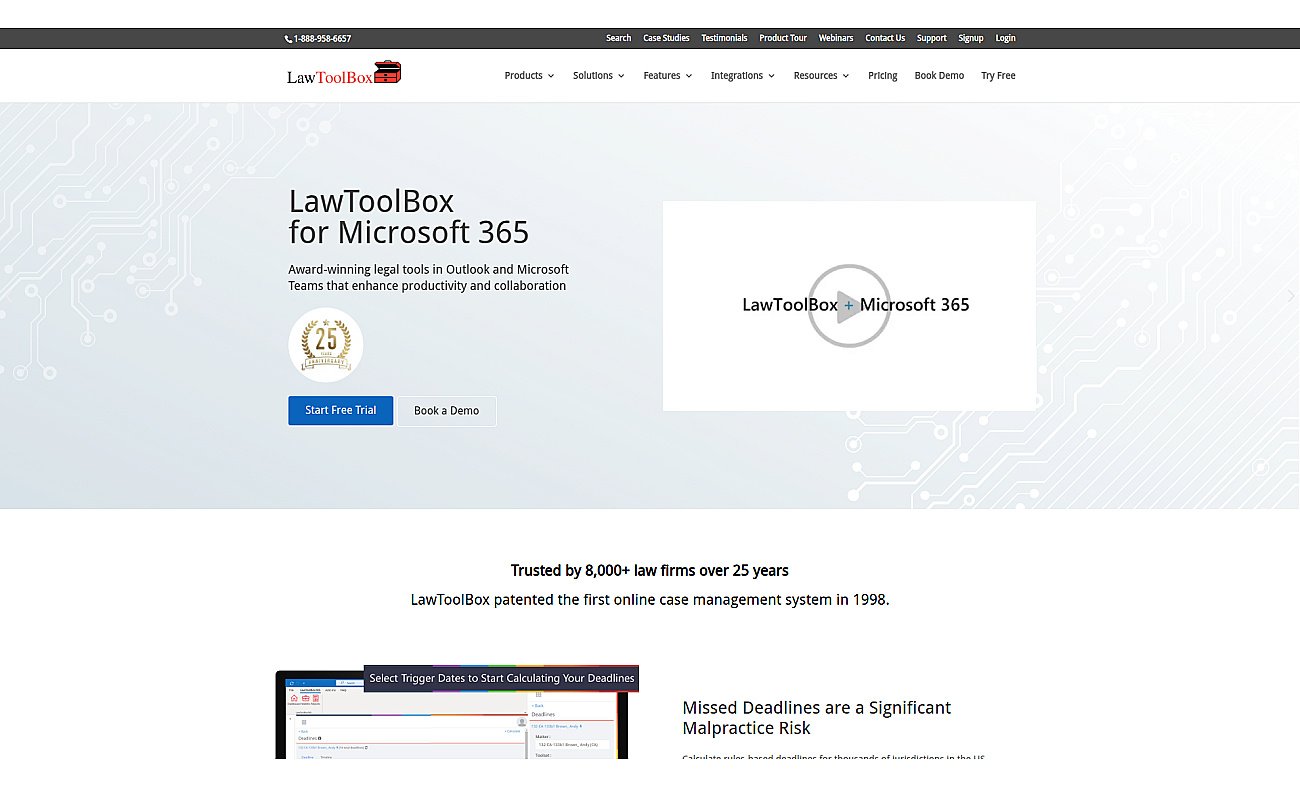Expand the Products menu
This screenshot has height=788, width=1300.
click(529, 76)
